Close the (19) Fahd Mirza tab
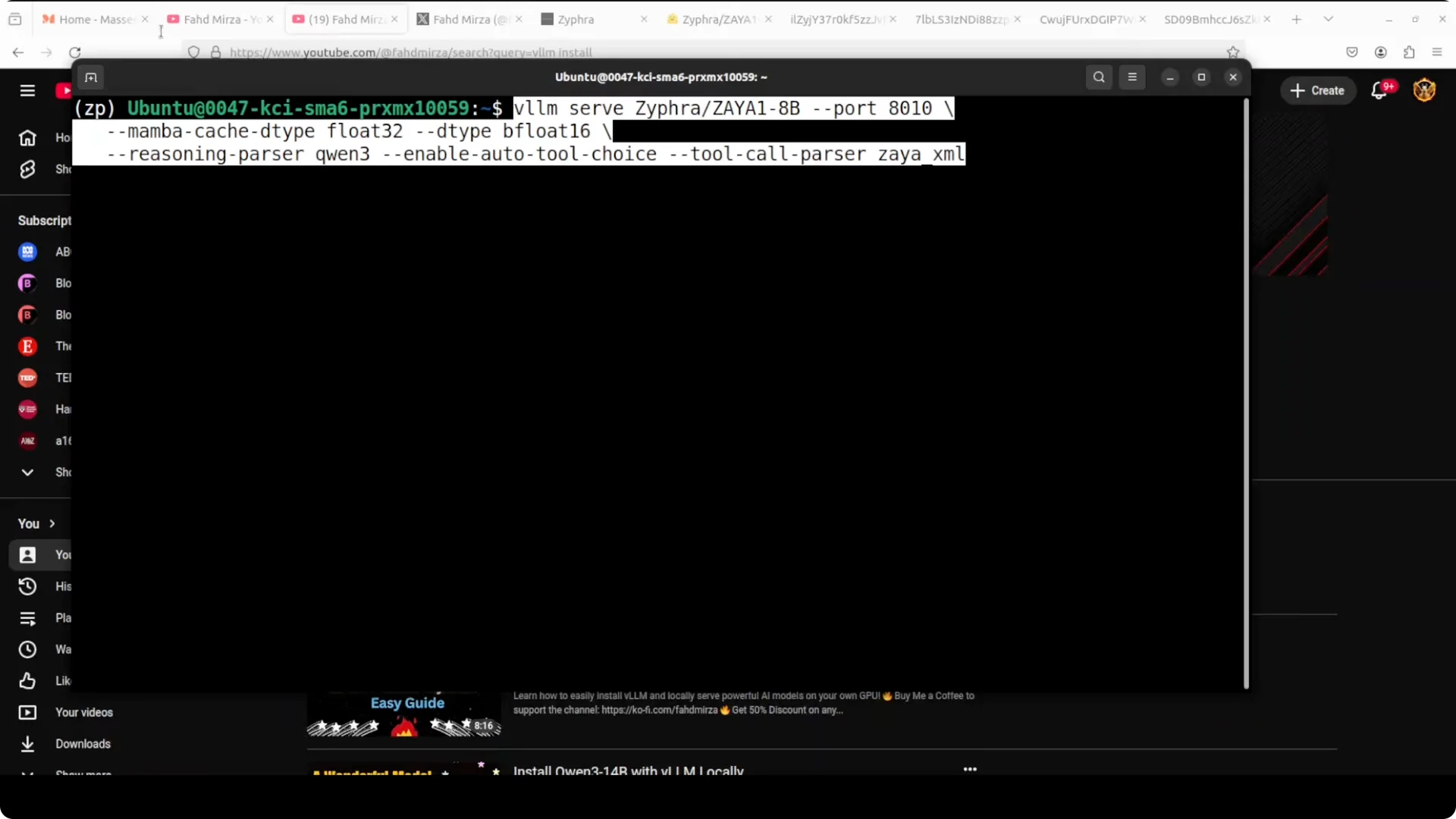Screen dimensions: 1456x819 (394, 20)
